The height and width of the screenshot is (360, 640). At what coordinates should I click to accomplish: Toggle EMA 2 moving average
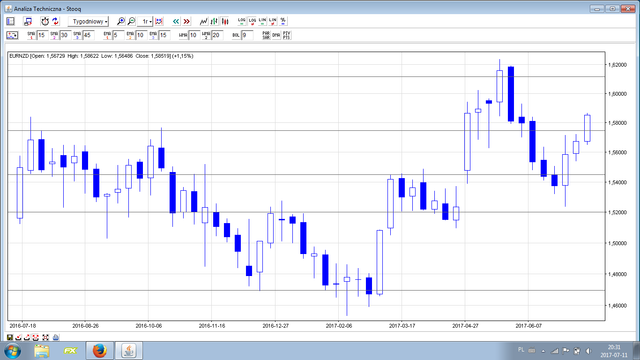coord(130,35)
